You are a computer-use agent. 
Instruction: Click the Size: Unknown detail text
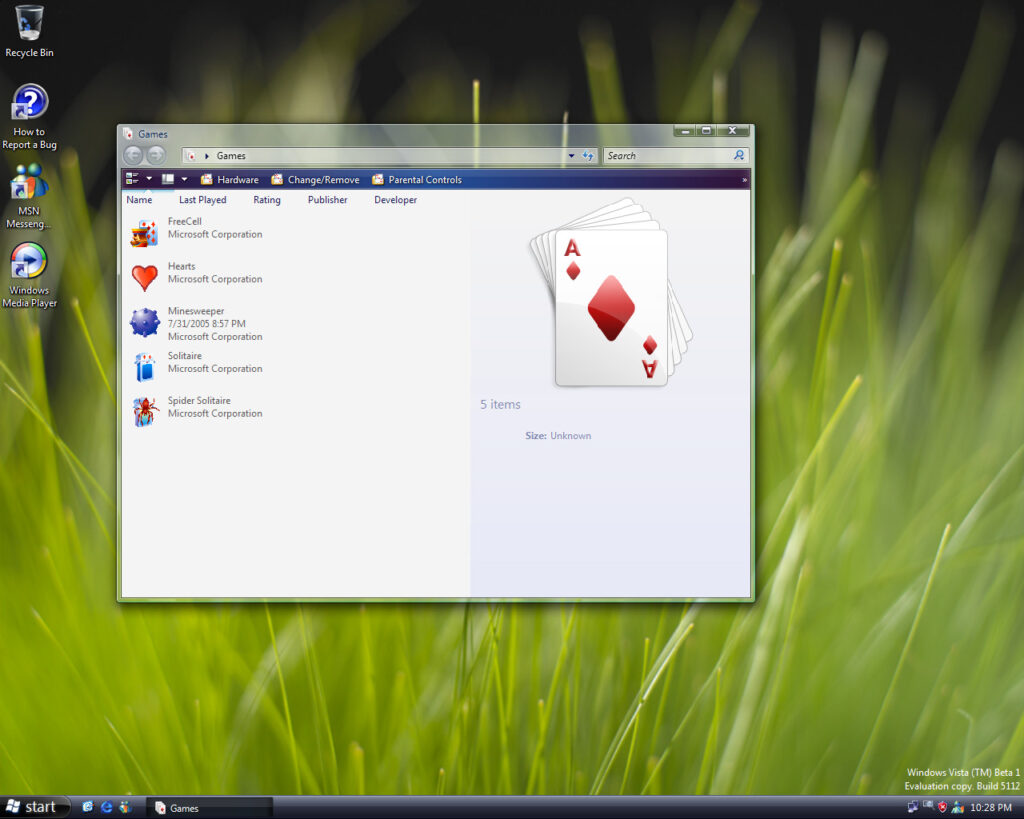coord(558,436)
